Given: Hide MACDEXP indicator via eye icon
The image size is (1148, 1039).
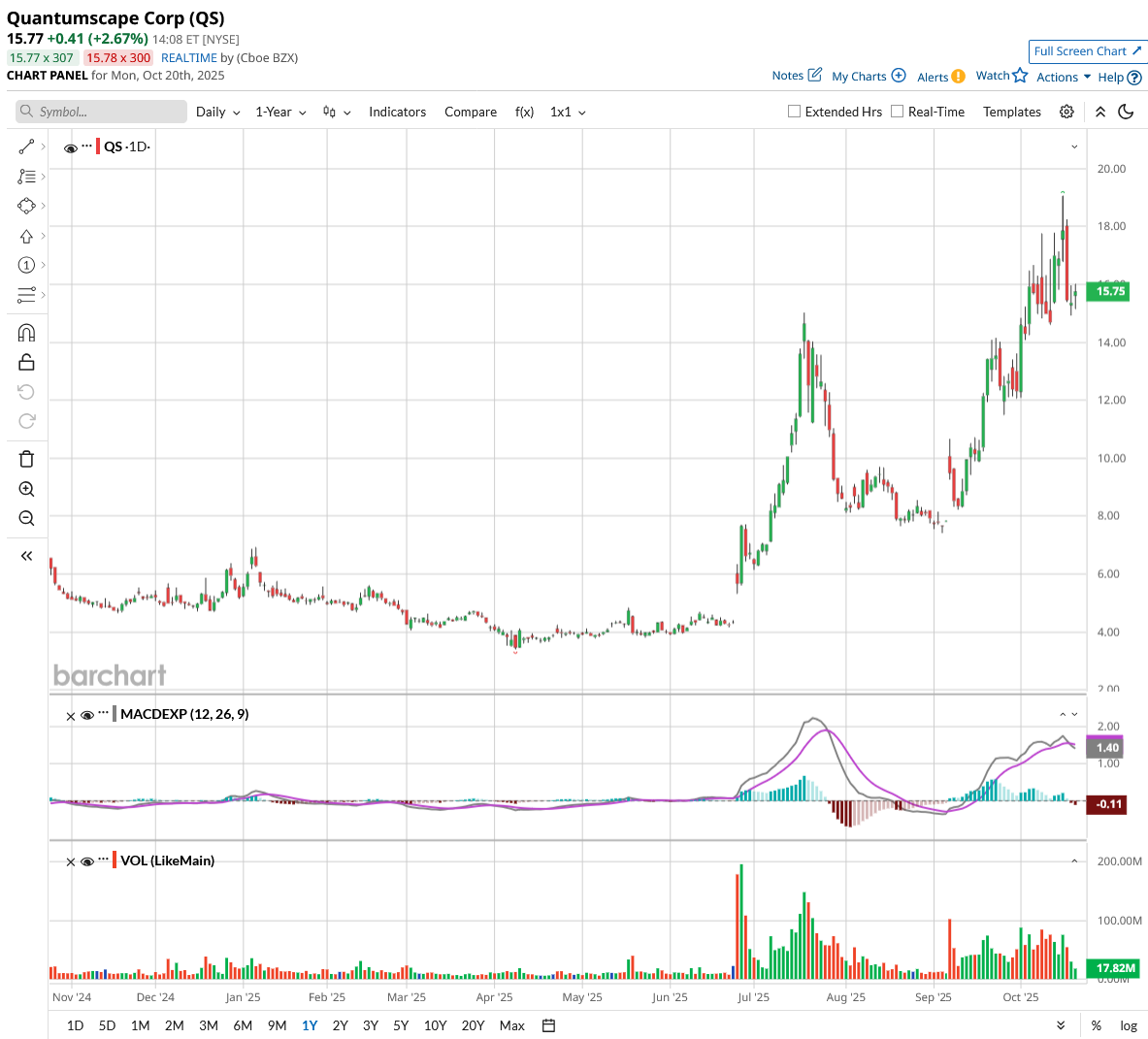Looking at the screenshot, I should coord(87,716).
